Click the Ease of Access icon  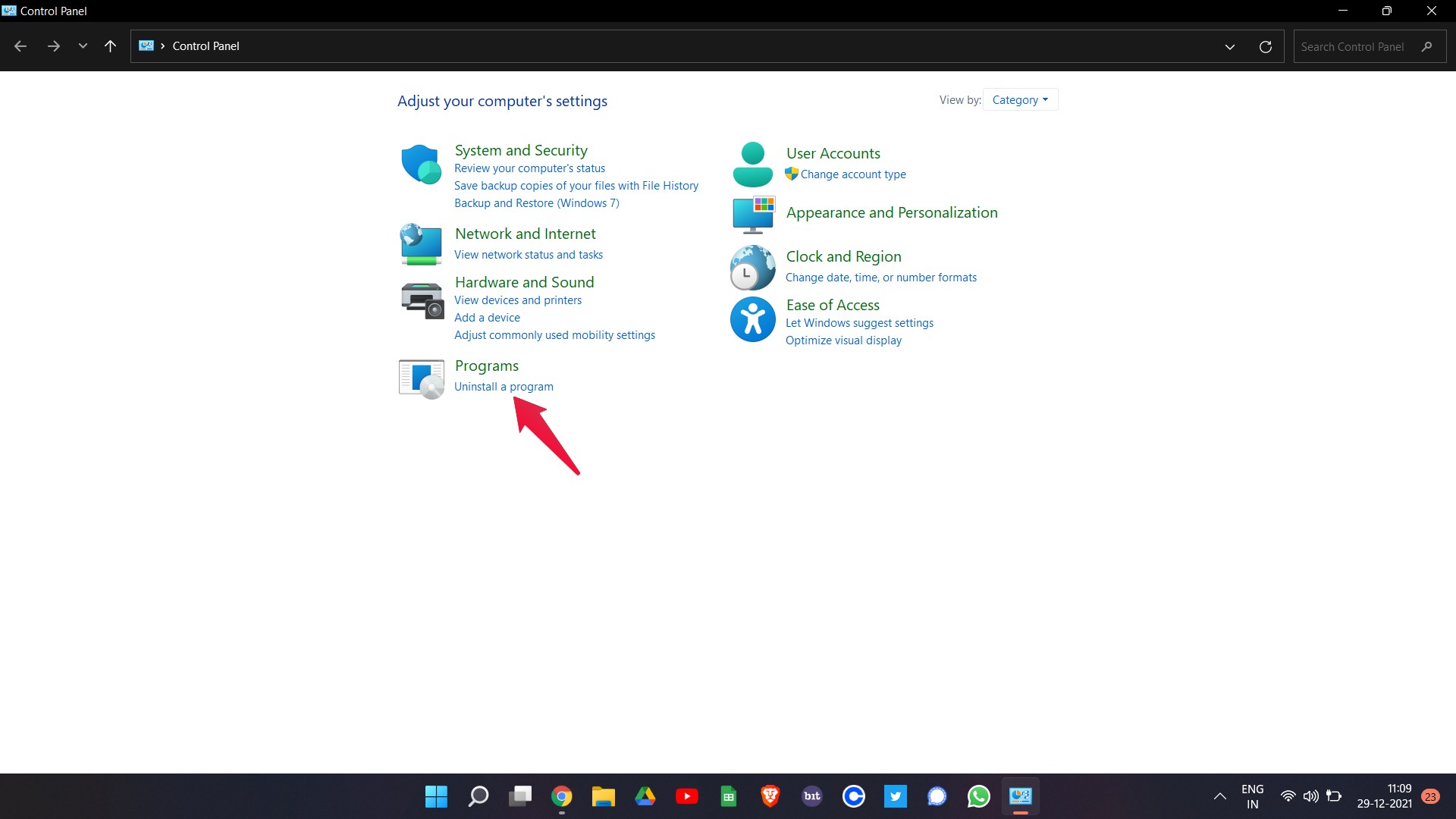752,318
